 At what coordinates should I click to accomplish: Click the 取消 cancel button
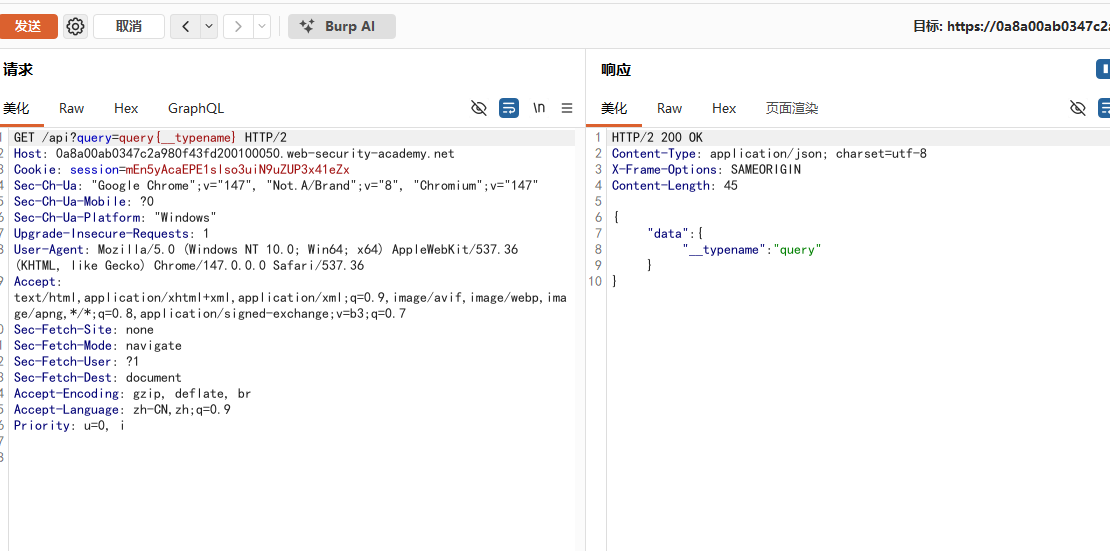(x=129, y=26)
